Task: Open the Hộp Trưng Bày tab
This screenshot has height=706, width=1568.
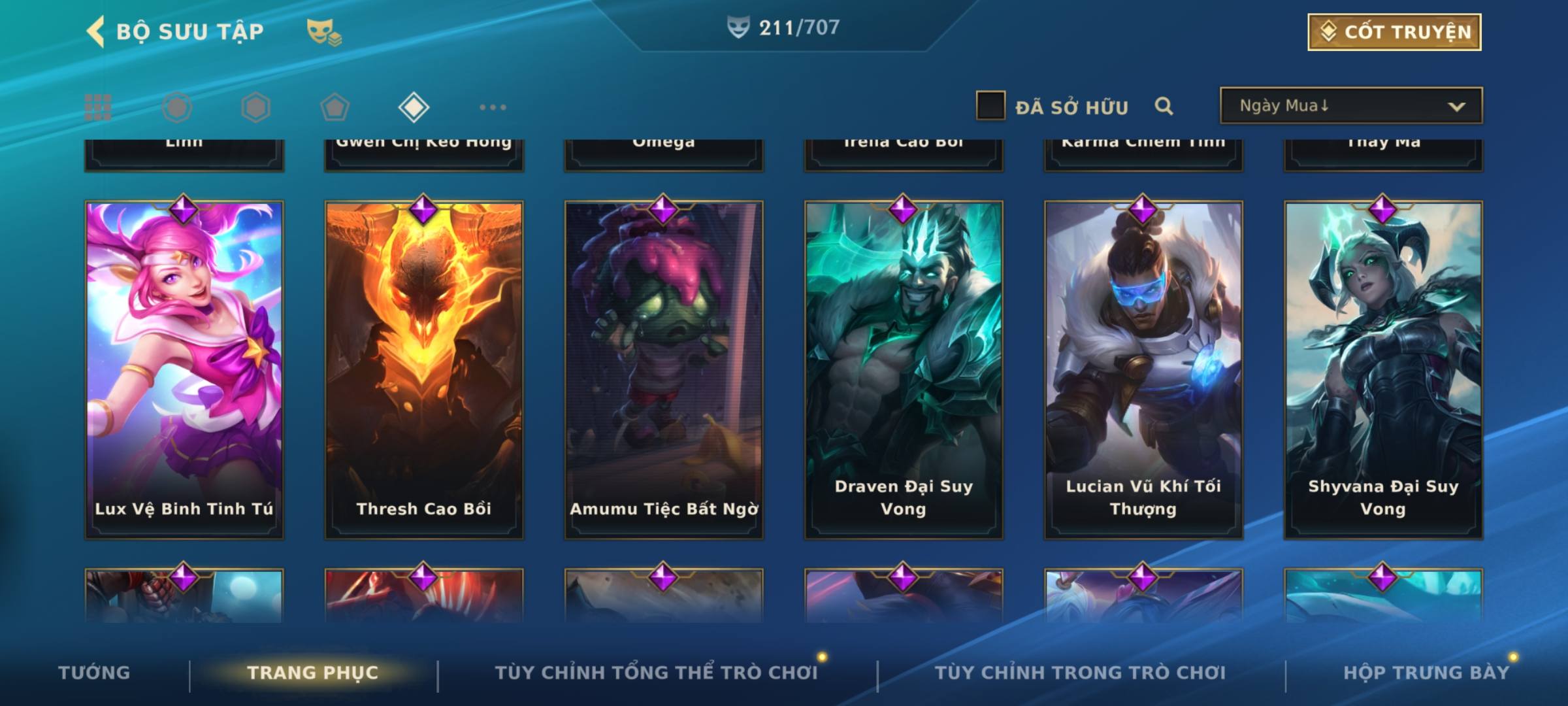Action: point(1426,672)
